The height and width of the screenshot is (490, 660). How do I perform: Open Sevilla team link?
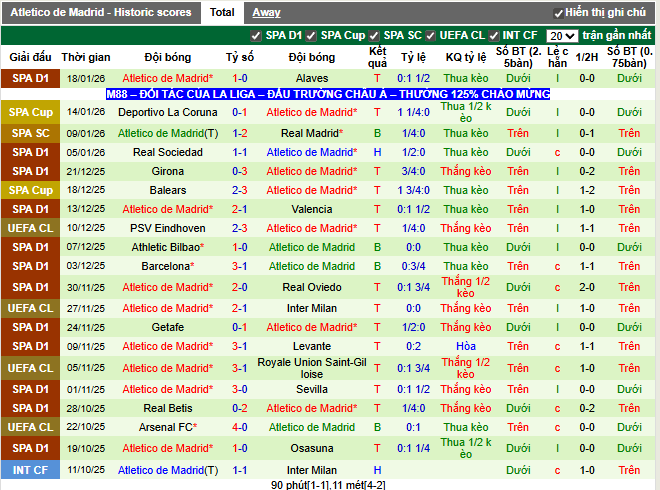tap(312, 389)
